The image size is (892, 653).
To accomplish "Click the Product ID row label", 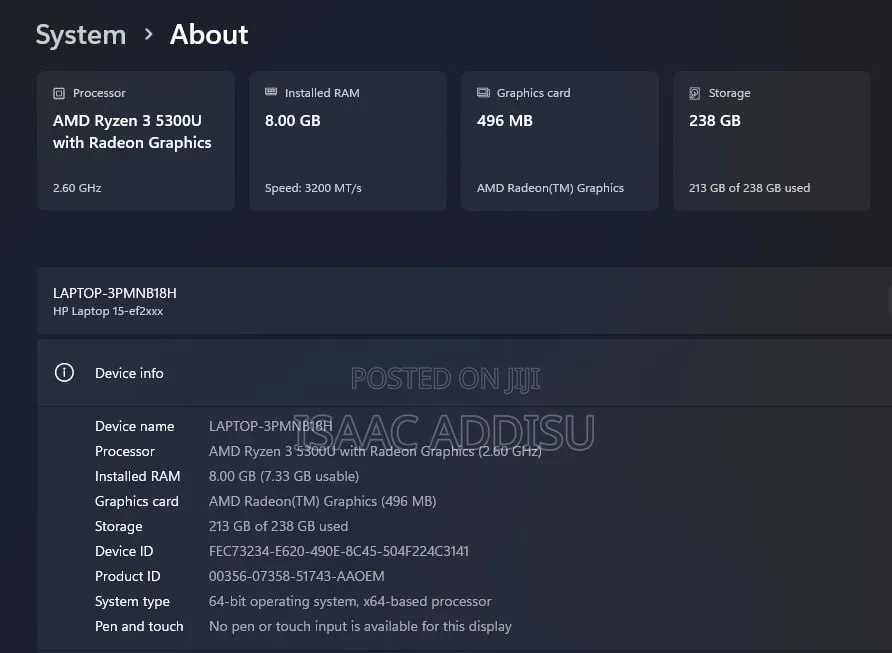I will click(127, 576).
